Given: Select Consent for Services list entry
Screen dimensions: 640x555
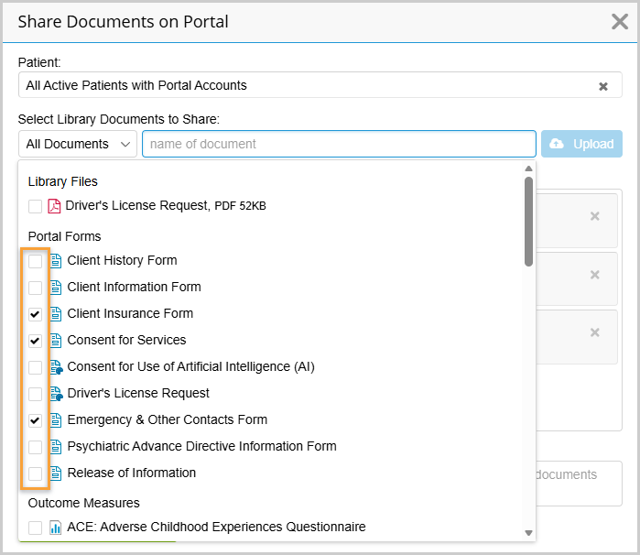Looking at the screenshot, I should click(126, 340).
